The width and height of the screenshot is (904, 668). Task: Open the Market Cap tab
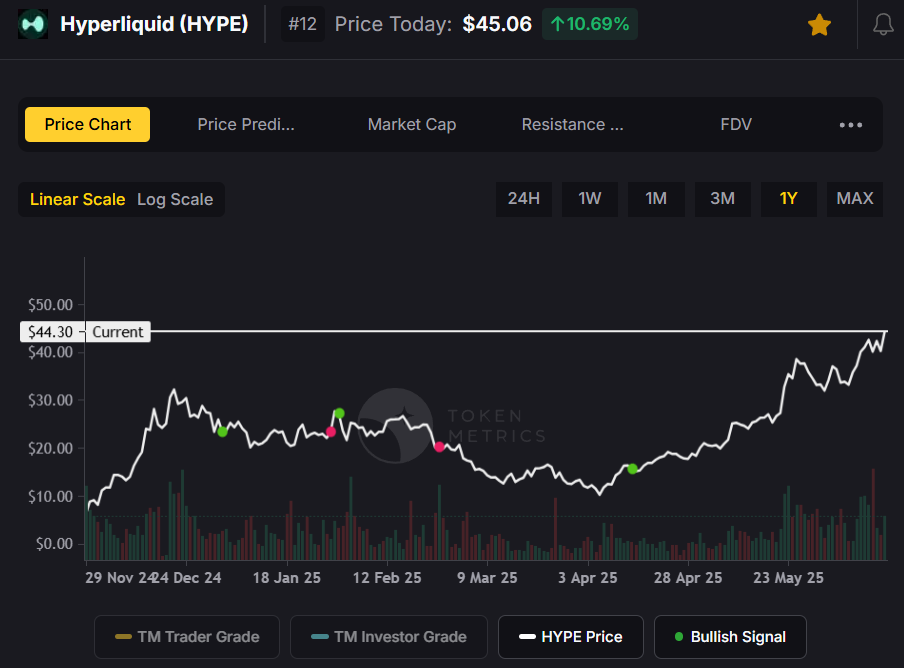[412, 124]
